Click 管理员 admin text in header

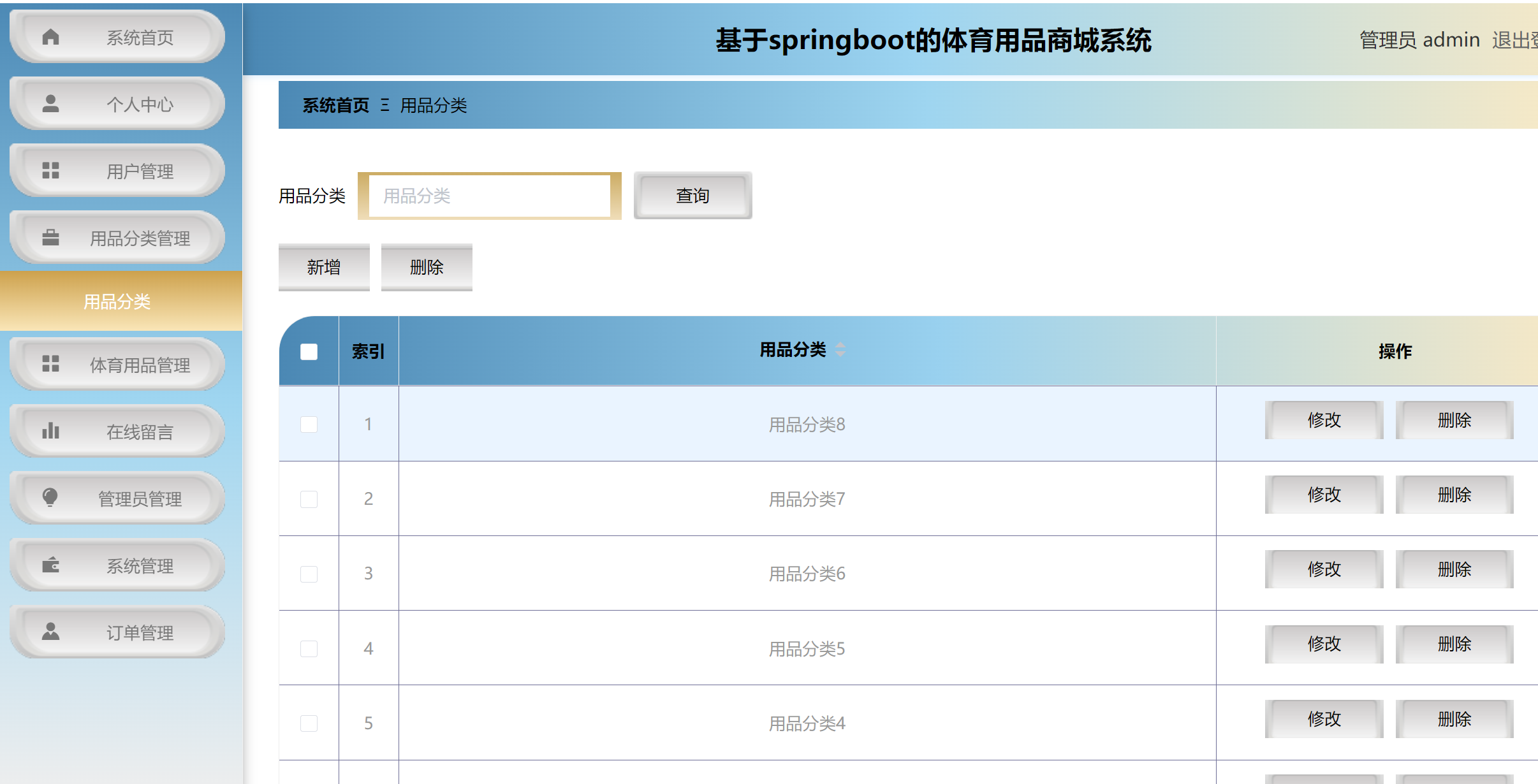(x=1419, y=40)
